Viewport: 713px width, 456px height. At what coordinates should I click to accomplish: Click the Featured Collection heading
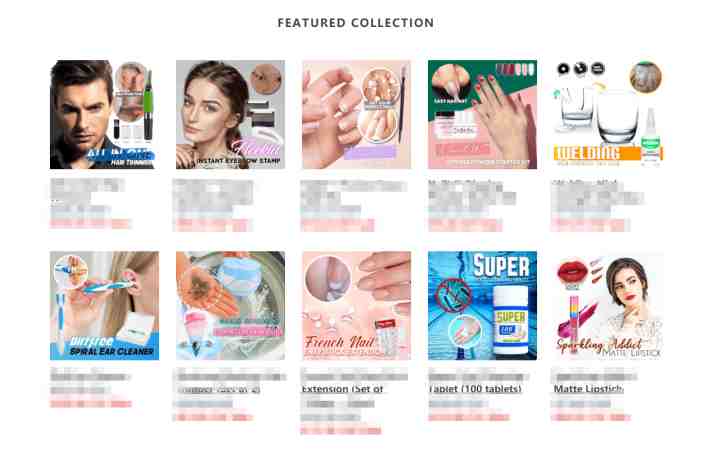356,23
